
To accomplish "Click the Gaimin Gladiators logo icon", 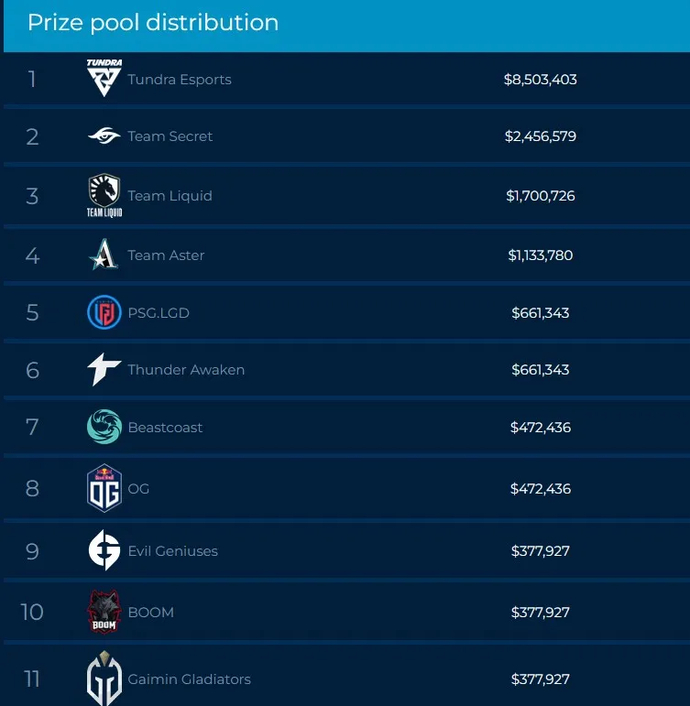I will click(x=104, y=679).
